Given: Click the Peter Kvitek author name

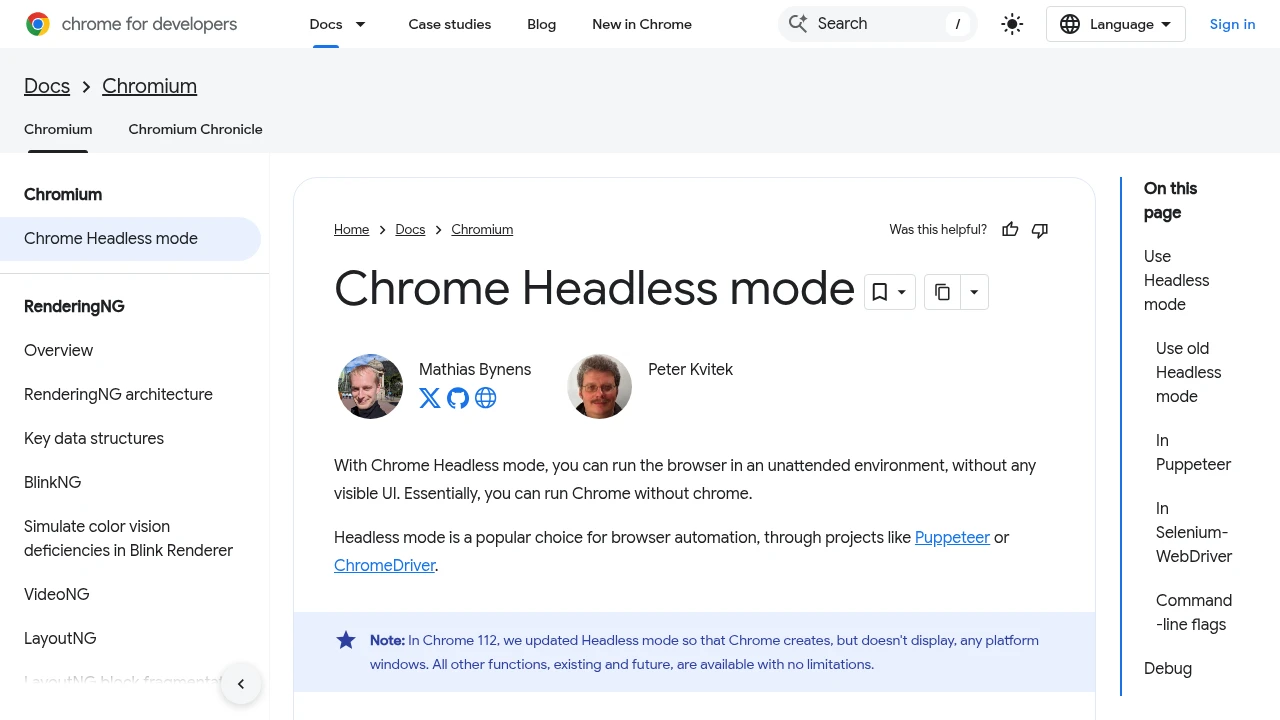Looking at the screenshot, I should pos(691,370).
